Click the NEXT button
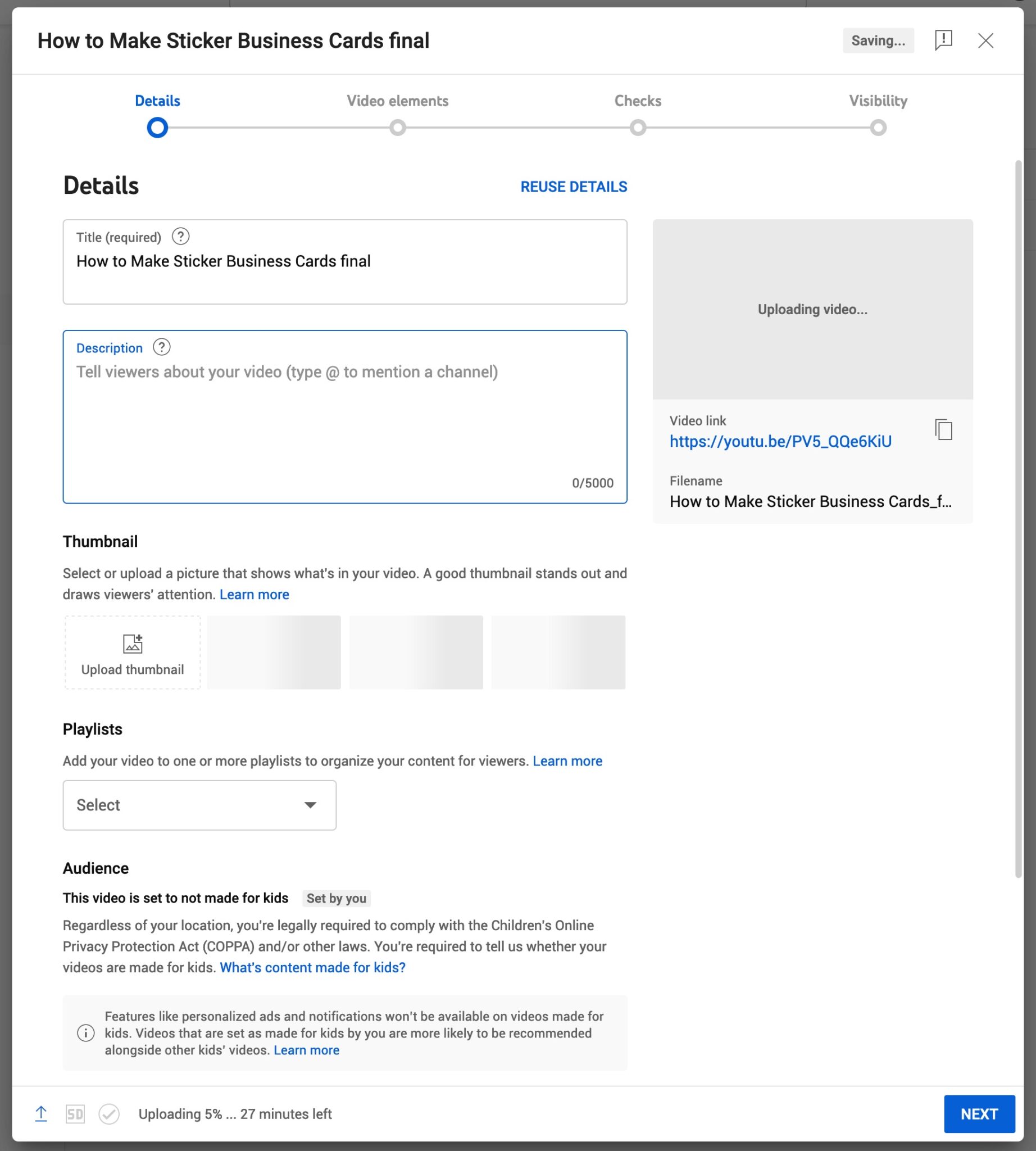The width and height of the screenshot is (1036, 1151). tap(979, 1114)
